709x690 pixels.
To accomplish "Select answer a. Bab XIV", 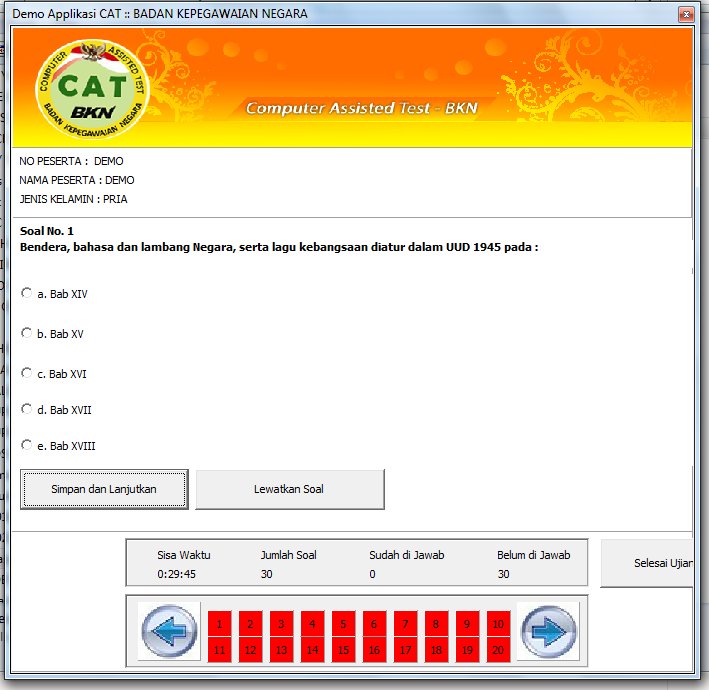I will (x=27, y=293).
